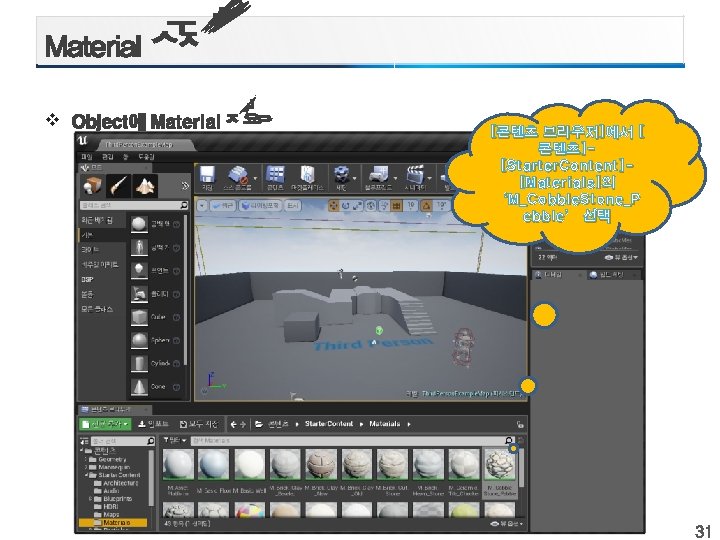Viewport: 720px width, 540px height.
Task: Open the Cinematics dropdown arrow
Action: (x=430, y=178)
